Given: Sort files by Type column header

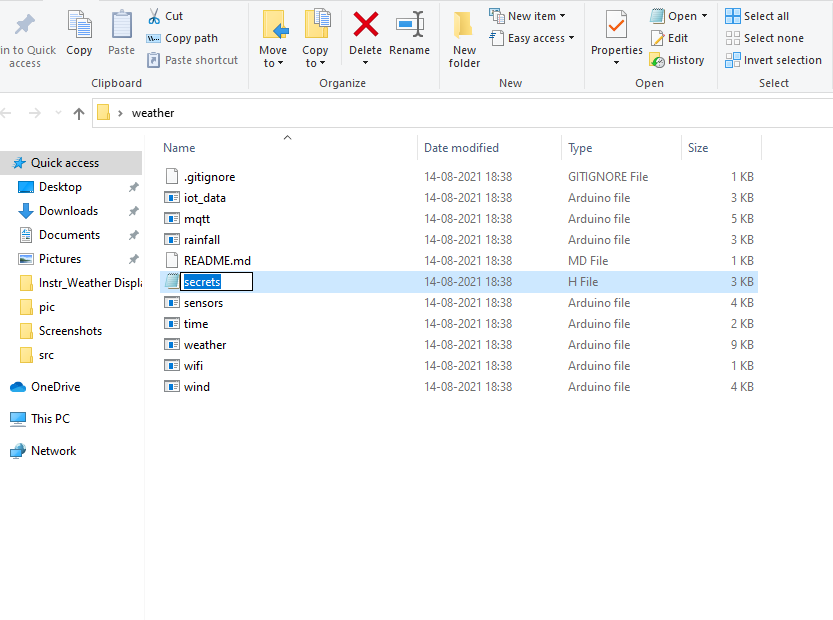Looking at the screenshot, I should point(580,148).
